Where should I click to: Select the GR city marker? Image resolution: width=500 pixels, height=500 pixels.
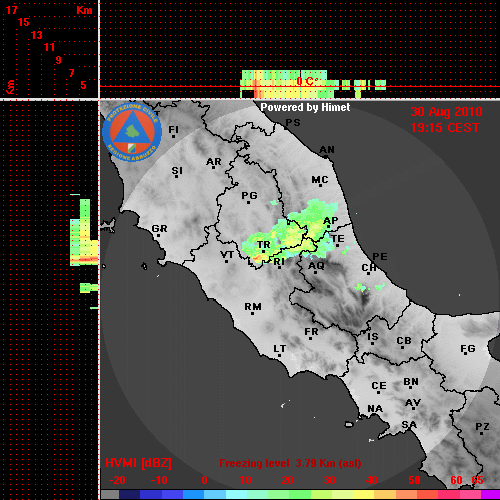click(x=159, y=236)
